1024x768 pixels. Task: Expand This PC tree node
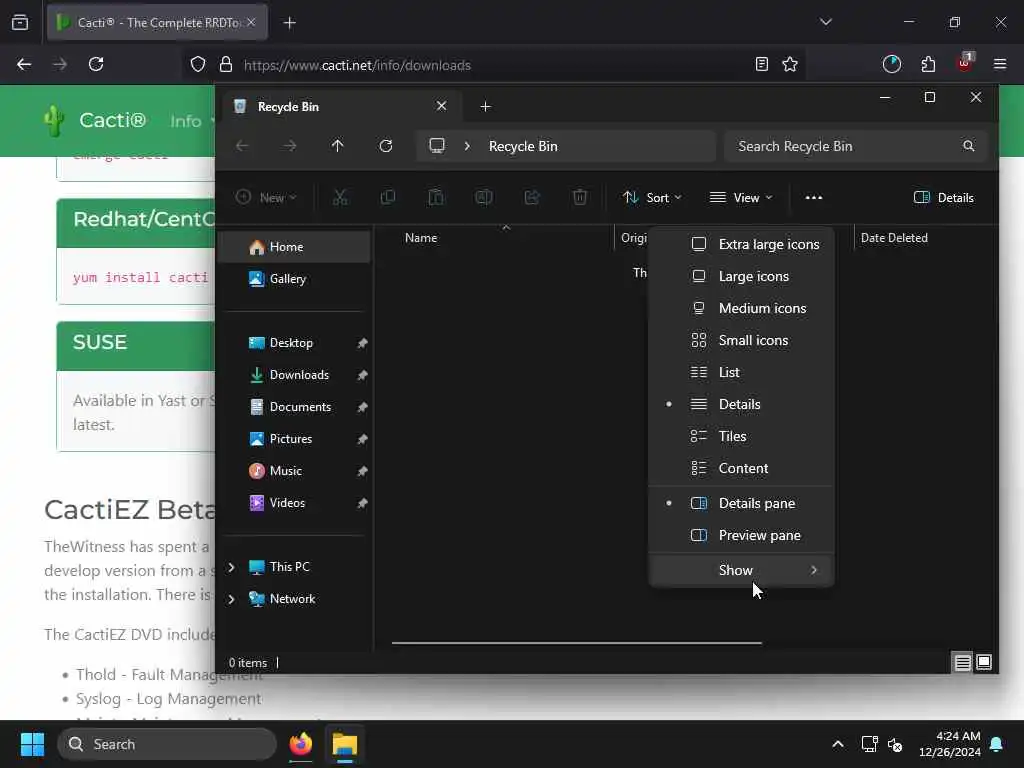[x=231, y=567]
